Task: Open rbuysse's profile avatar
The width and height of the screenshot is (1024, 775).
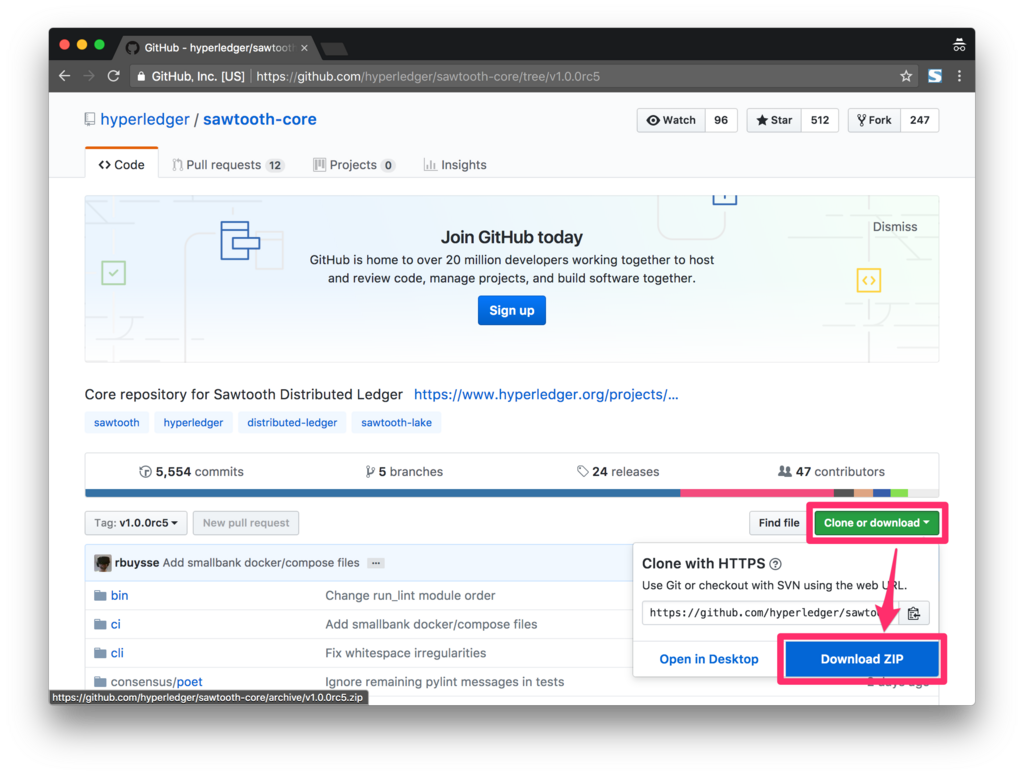Action: coord(103,563)
